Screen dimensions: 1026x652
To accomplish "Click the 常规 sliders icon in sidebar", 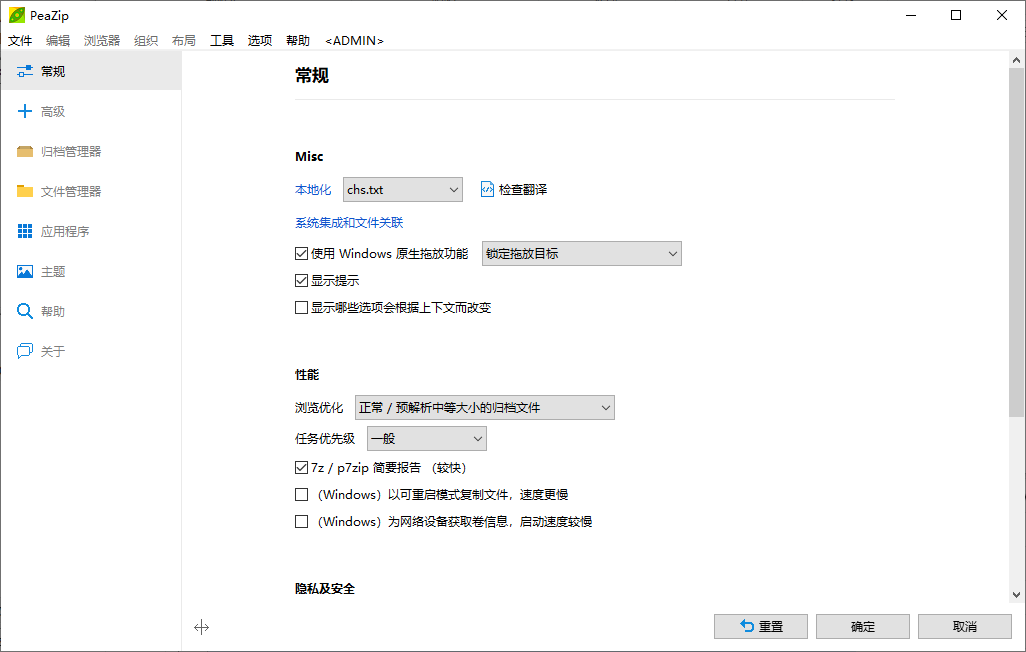I will [x=25, y=71].
